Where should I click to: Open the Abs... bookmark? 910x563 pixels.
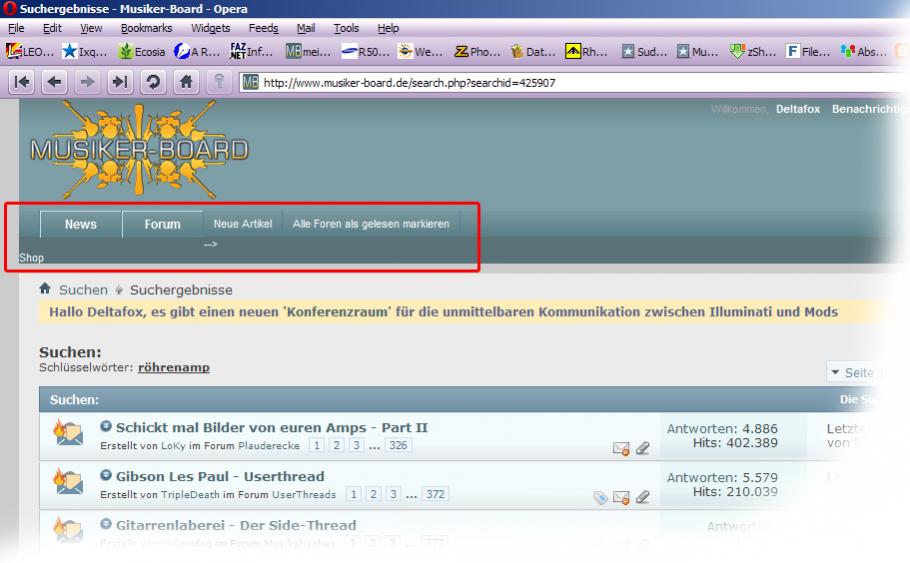coord(863,52)
